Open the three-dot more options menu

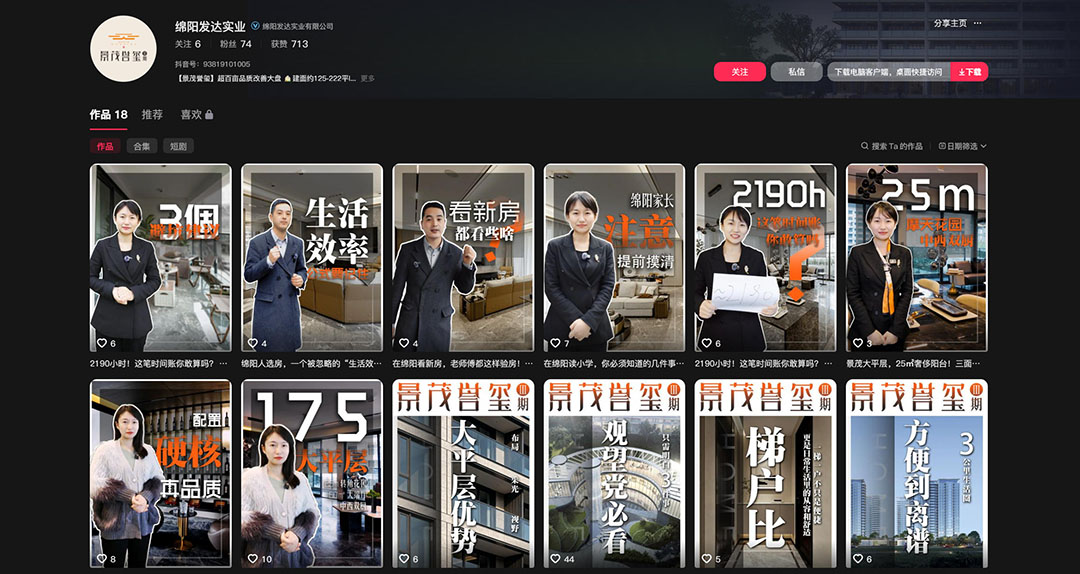point(977,23)
